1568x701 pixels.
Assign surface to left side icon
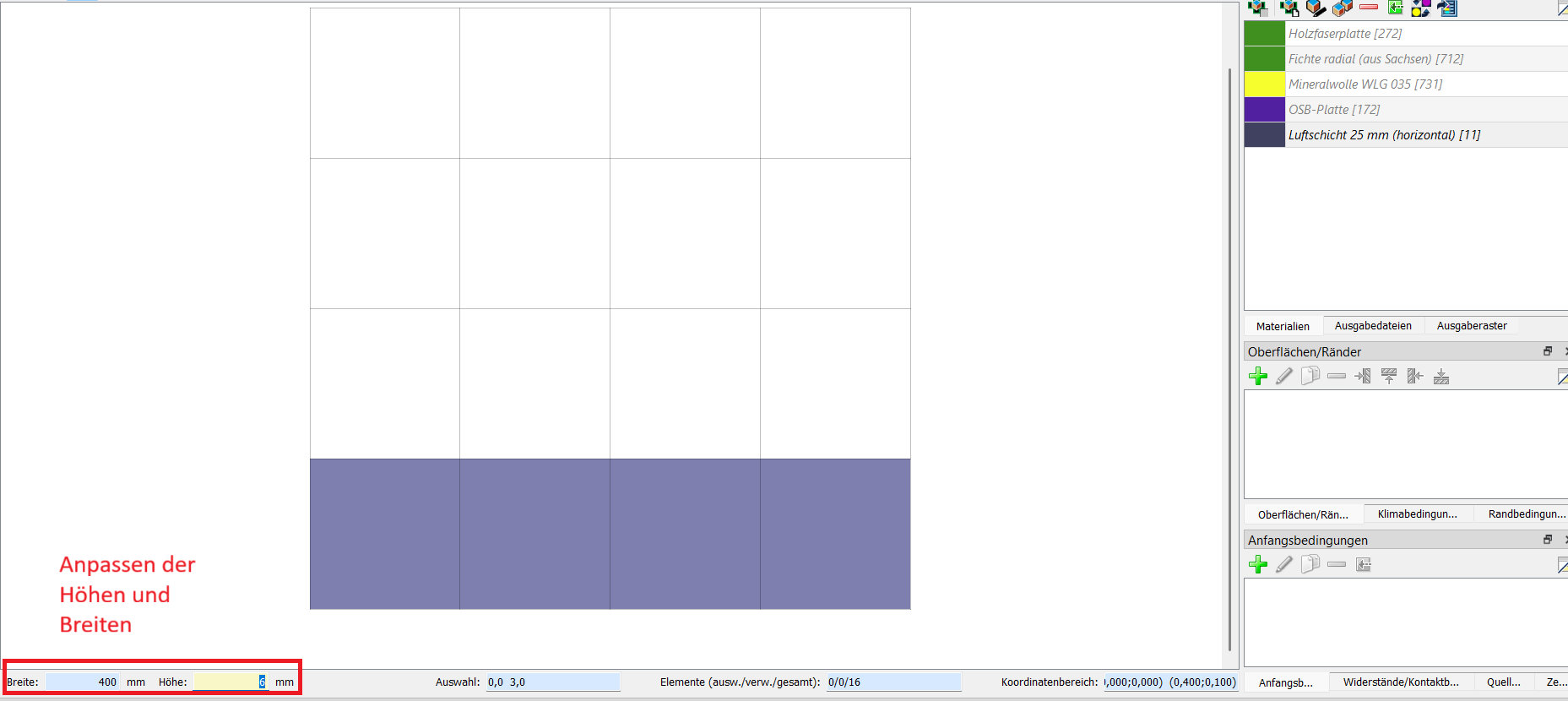point(1363,376)
